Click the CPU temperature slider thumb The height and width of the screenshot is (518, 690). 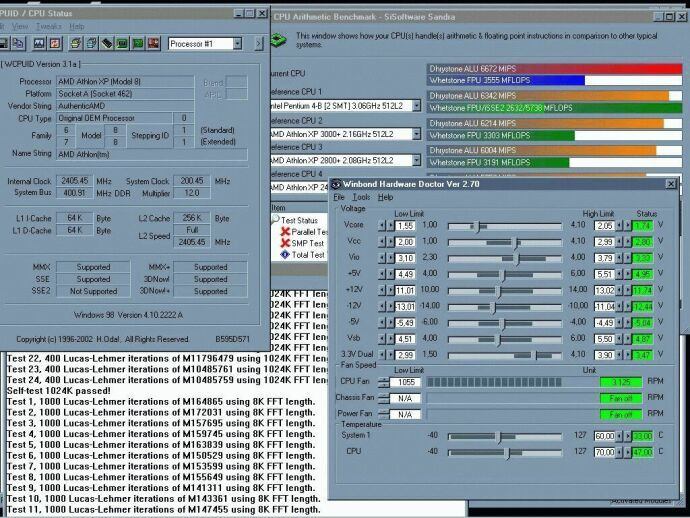[x=508, y=453]
